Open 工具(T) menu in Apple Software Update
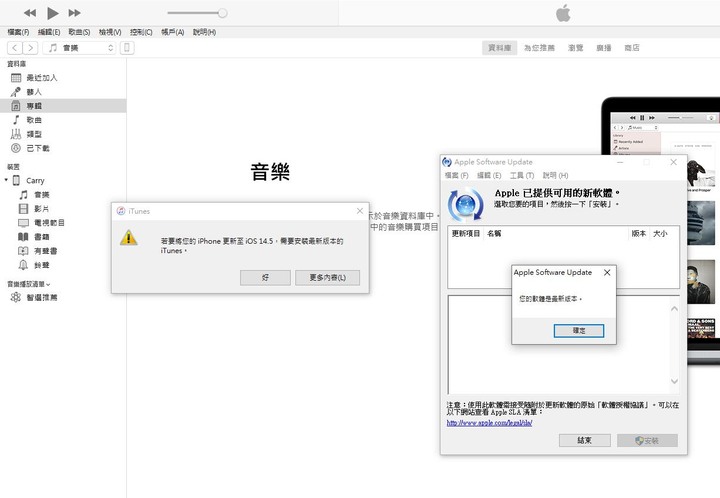The image size is (720, 498). coord(522,175)
